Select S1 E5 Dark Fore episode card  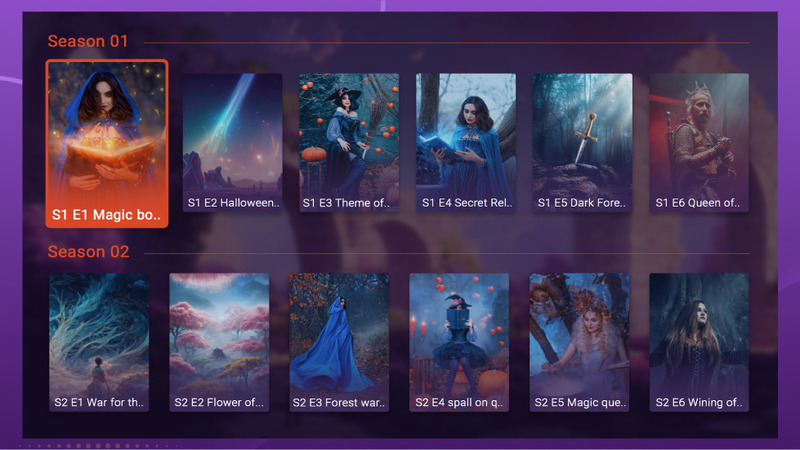(582, 142)
